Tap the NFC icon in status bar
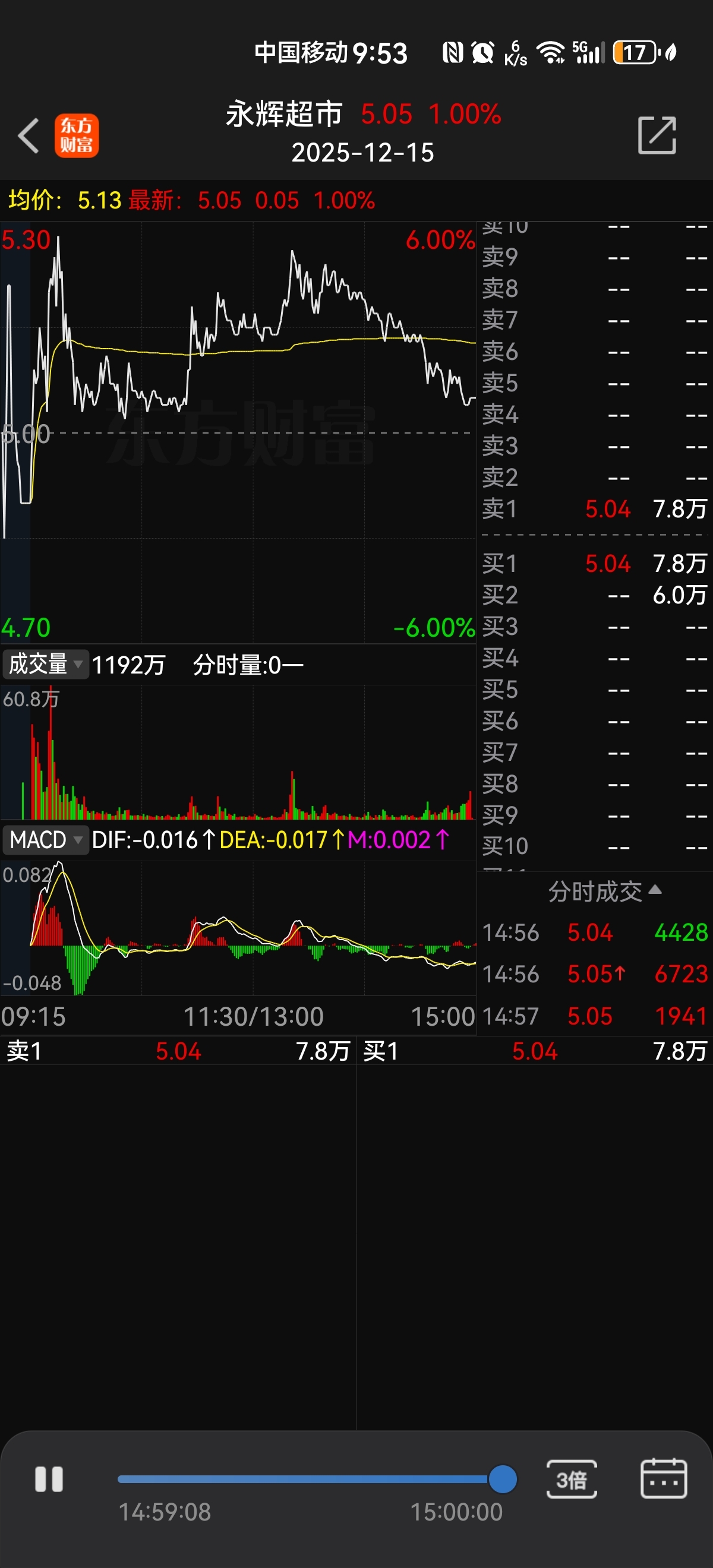Image resolution: width=713 pixels, height=1568 pixels. pos(453,52)
